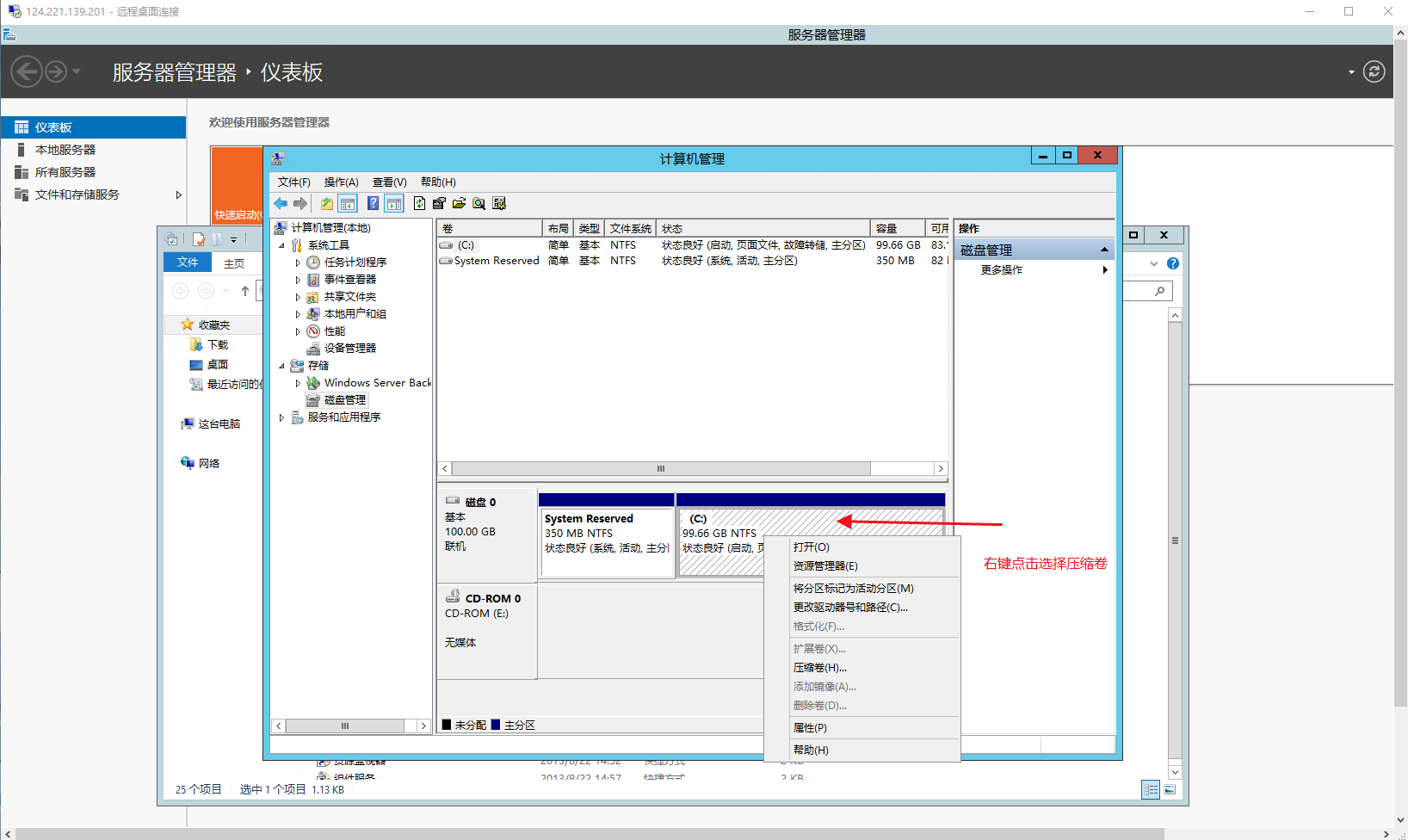
Task: Open the 操作(A) menu
Action: [341, 182]
